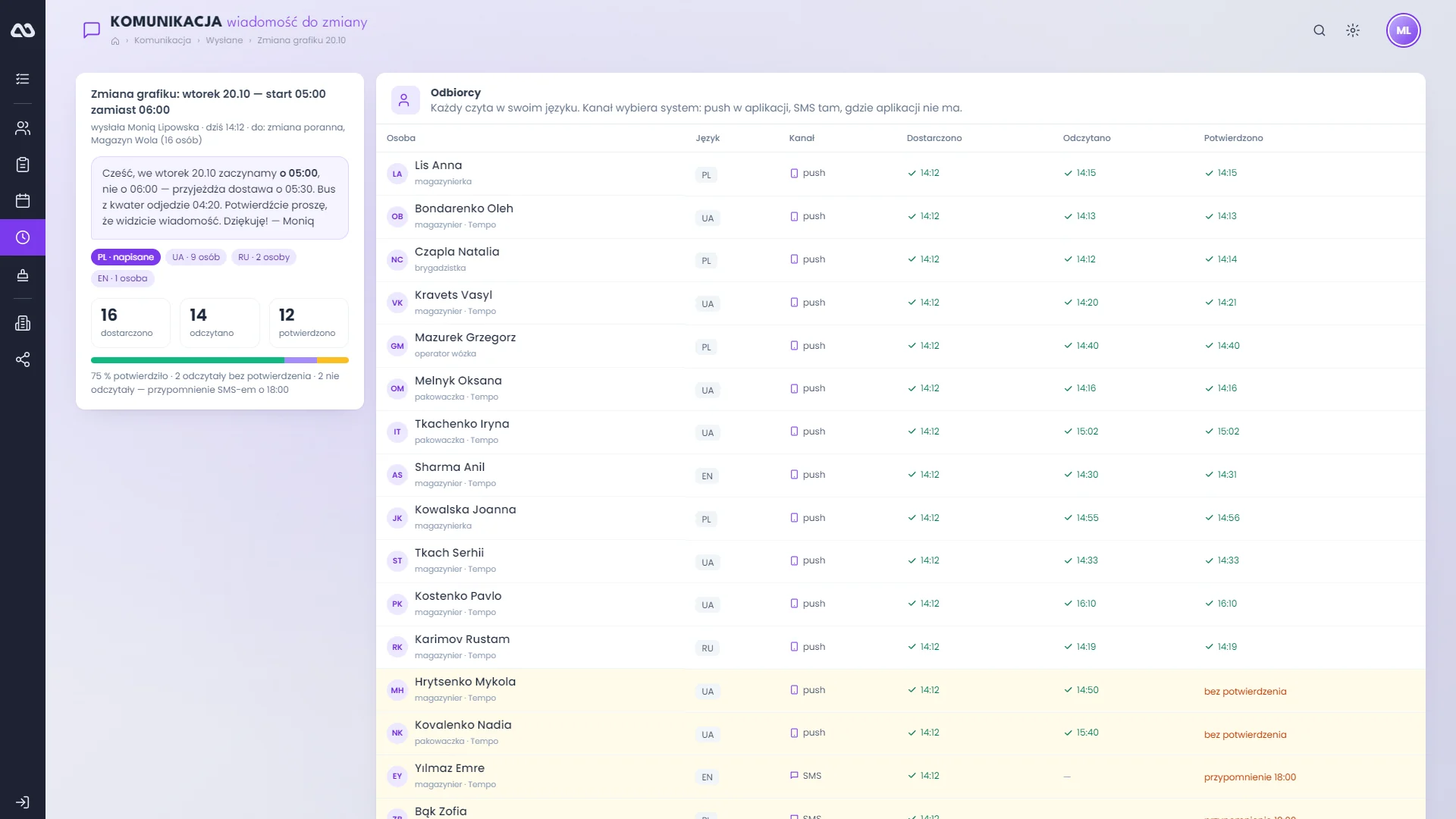Select the 'UA · 9 osób' language chip
This screenshot has width=1456, height=819.
click(196, 257)
